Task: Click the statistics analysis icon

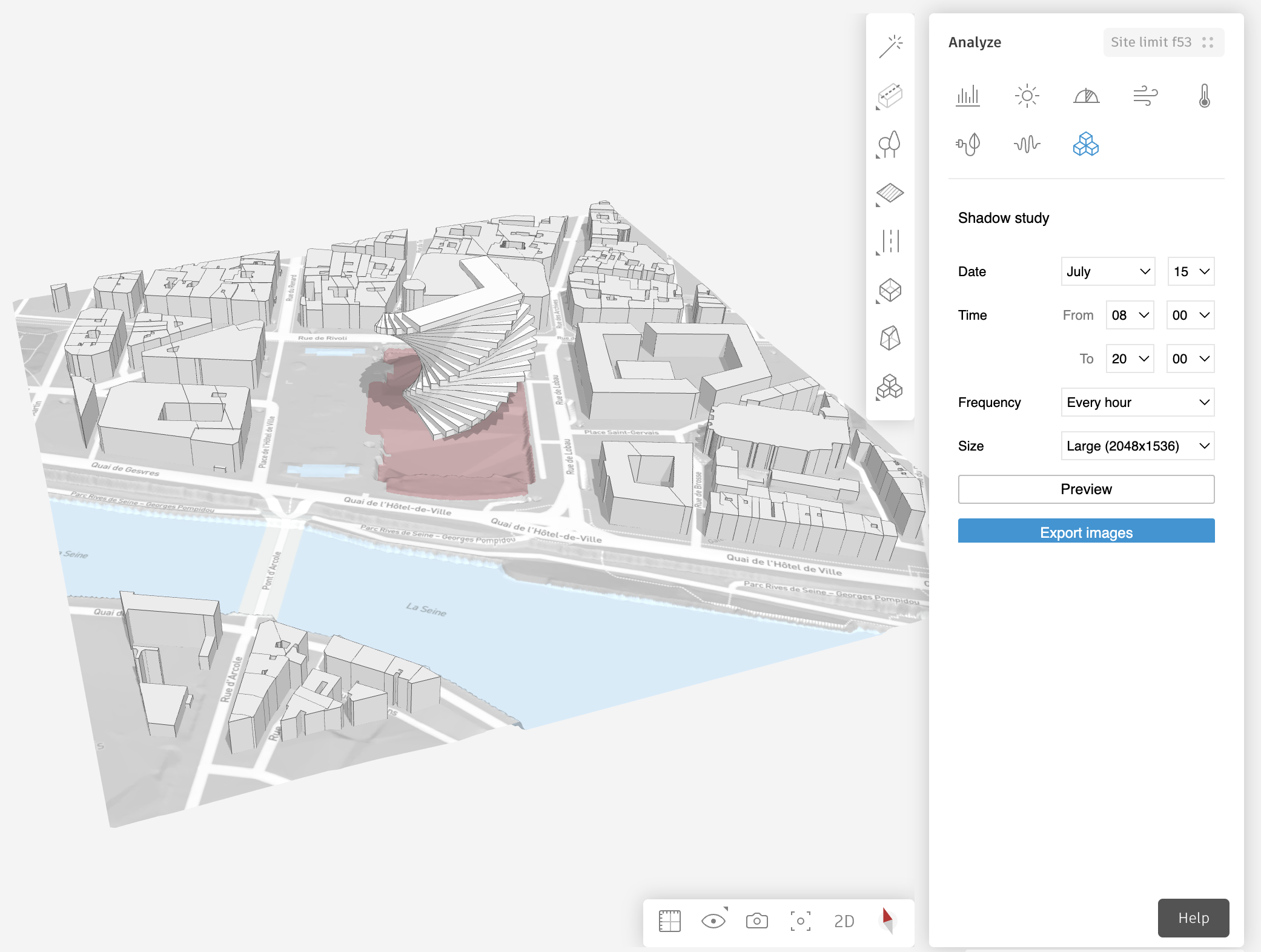Action: pos(967,95)
